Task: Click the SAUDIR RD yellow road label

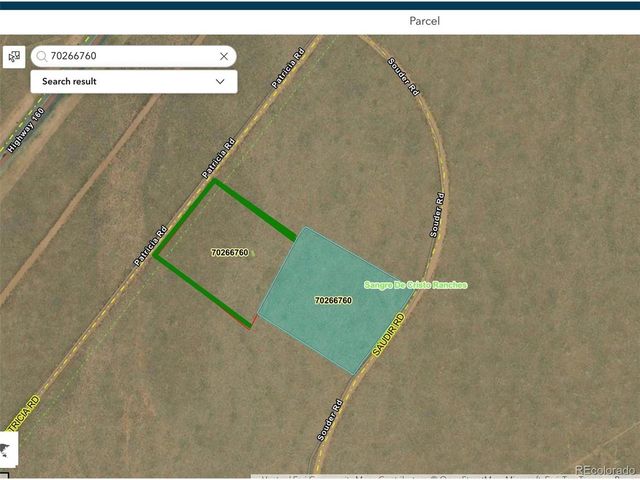Action: click(x=388, y=336)
